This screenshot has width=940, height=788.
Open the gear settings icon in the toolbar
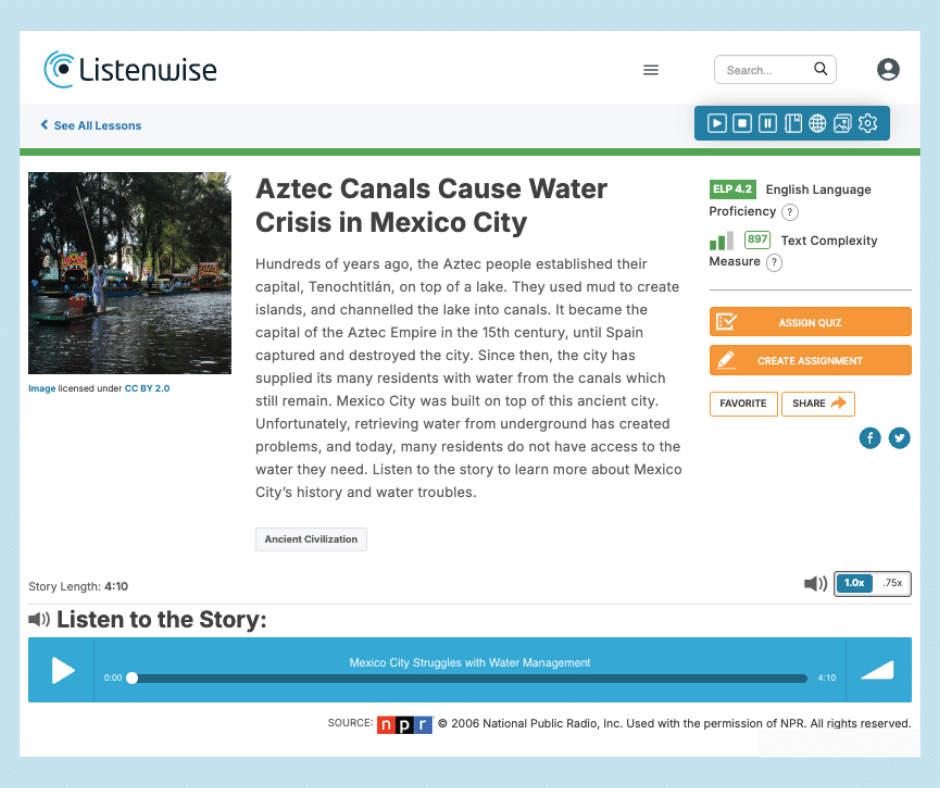(x=868, y=123)
